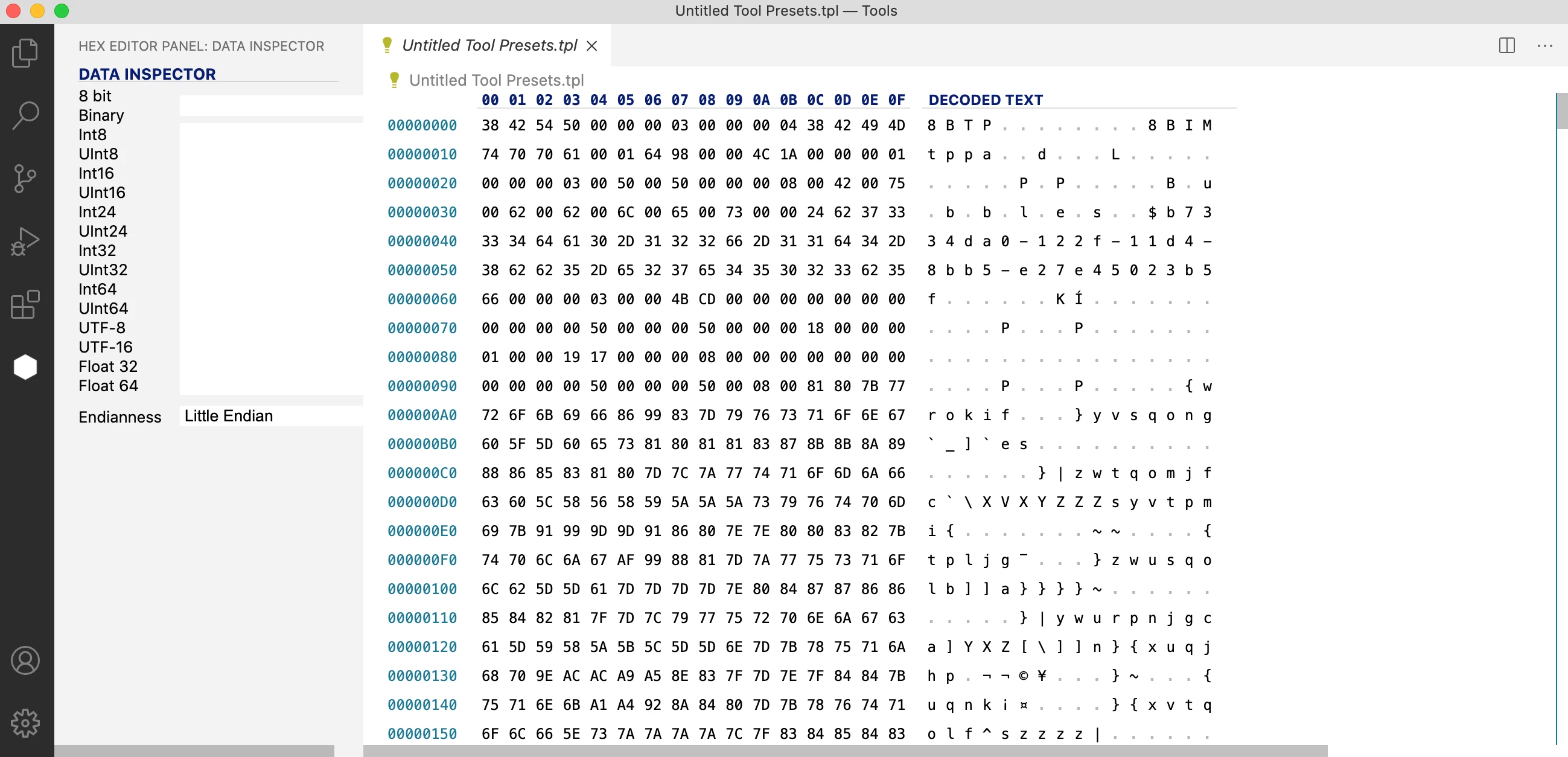Click the Untitled Tool Presets.tpl breadcrumb
Image resolution: width=1568 pixels, height=757 pixels.
496,80
